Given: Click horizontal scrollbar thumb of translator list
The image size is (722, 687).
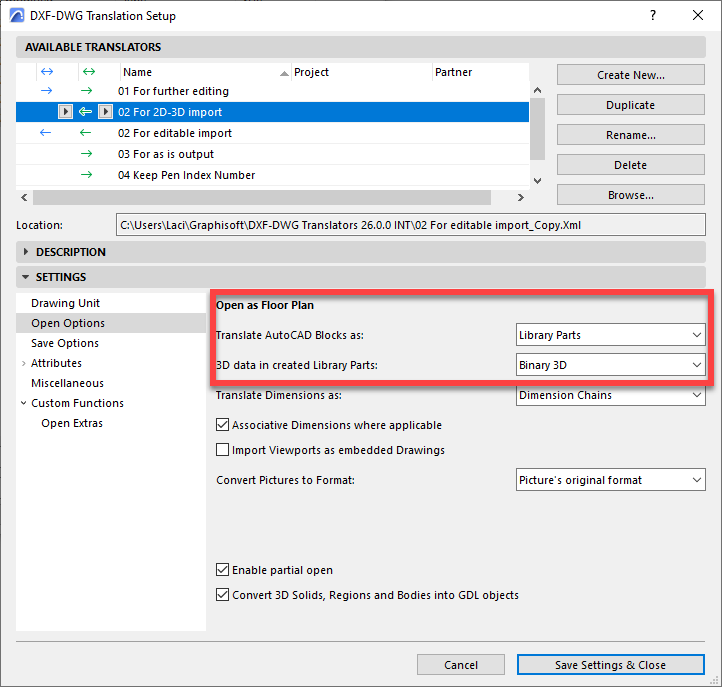Looking at the screenshot, I should 262,198.
